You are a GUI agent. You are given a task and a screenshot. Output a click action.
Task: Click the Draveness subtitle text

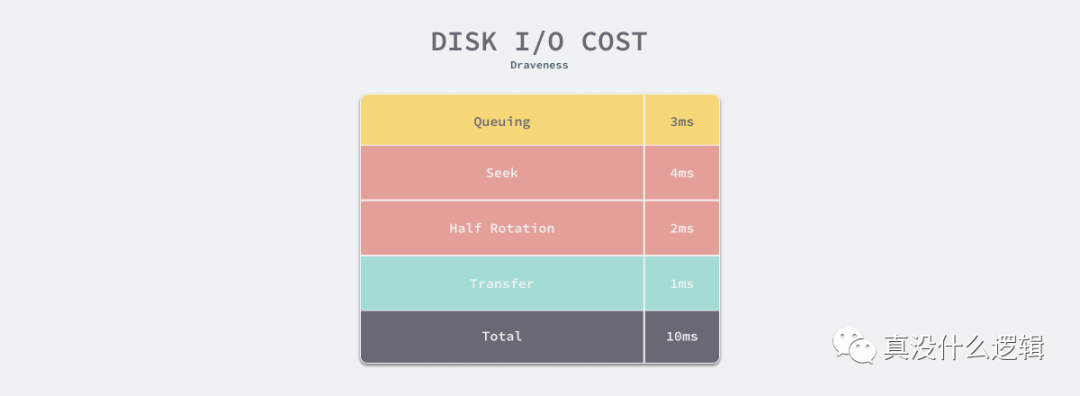pos(539,65)
